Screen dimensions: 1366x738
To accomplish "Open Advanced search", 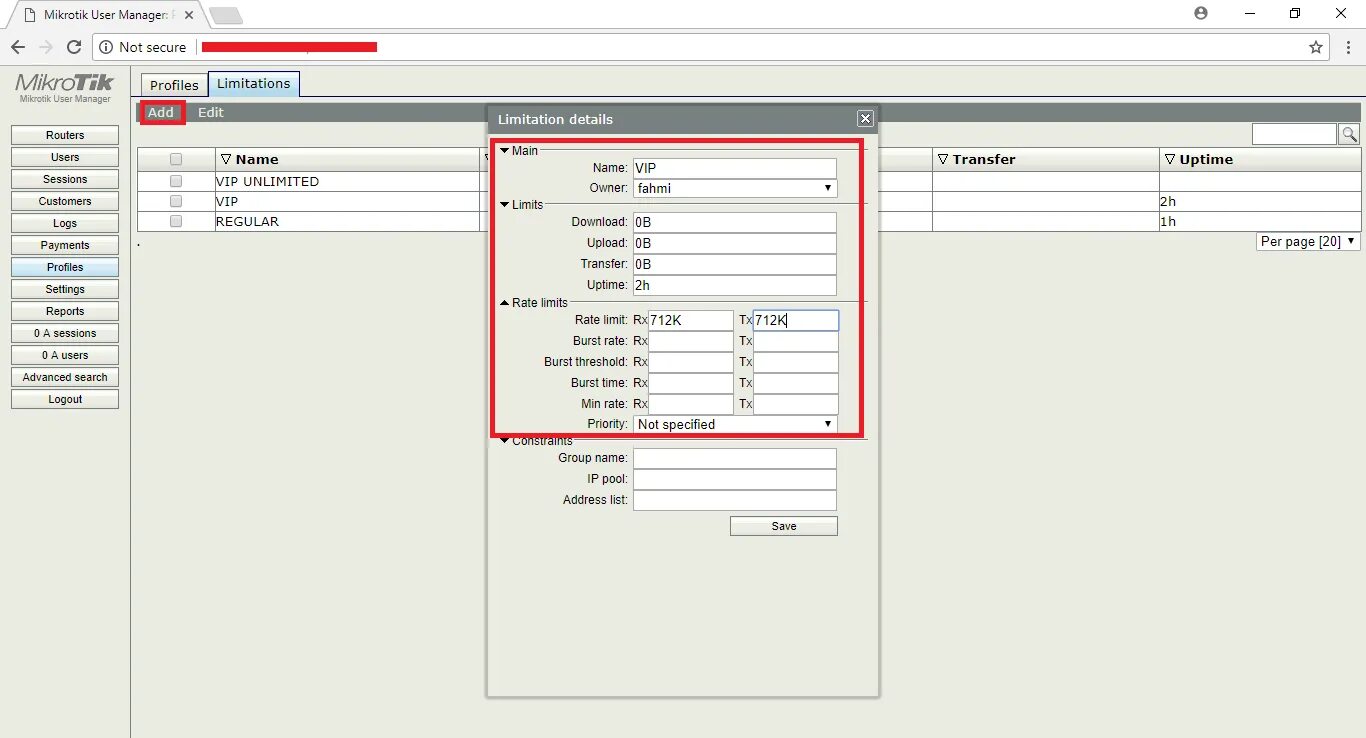I will (65, 377).
